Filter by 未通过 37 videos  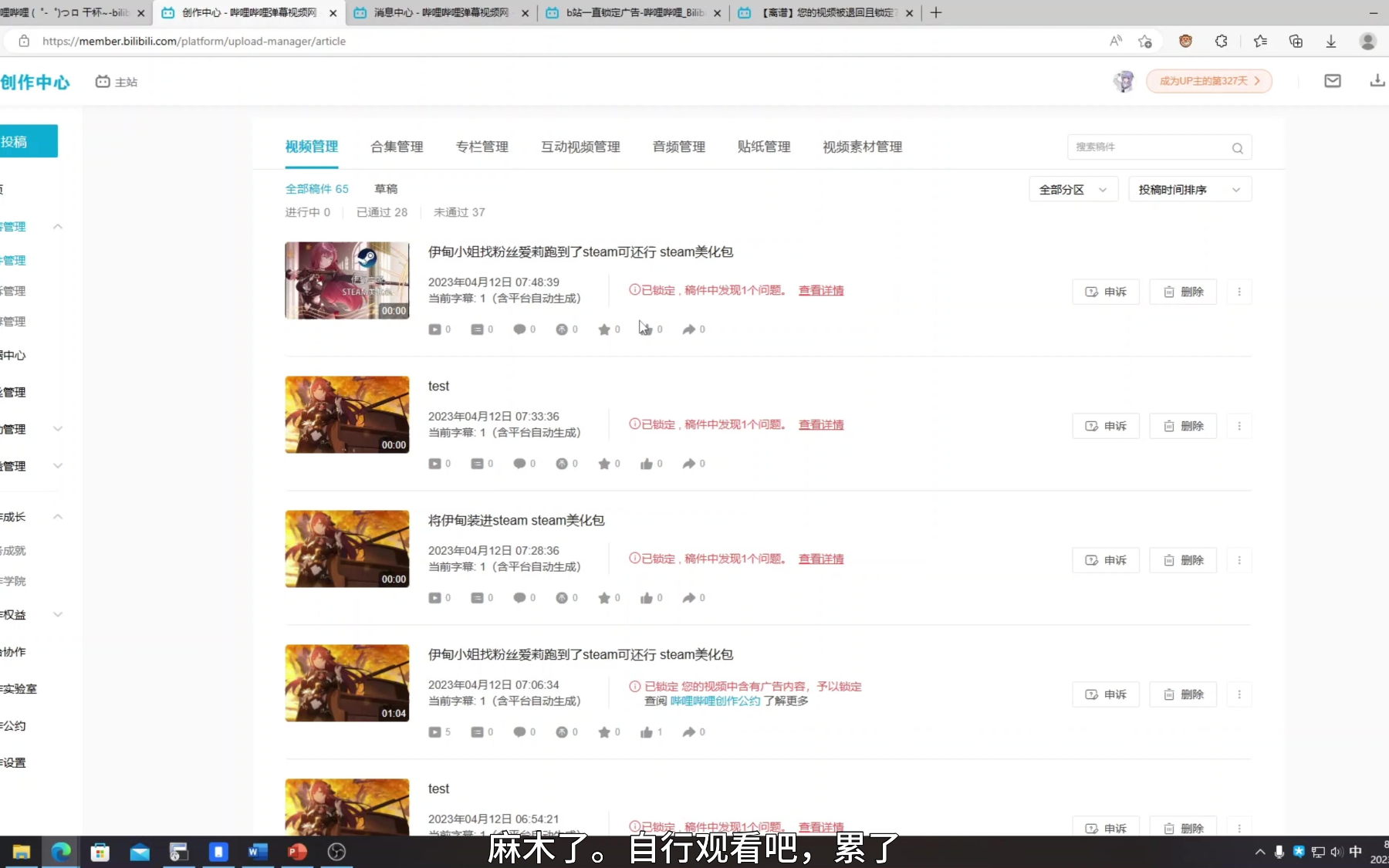click(459, 212)
